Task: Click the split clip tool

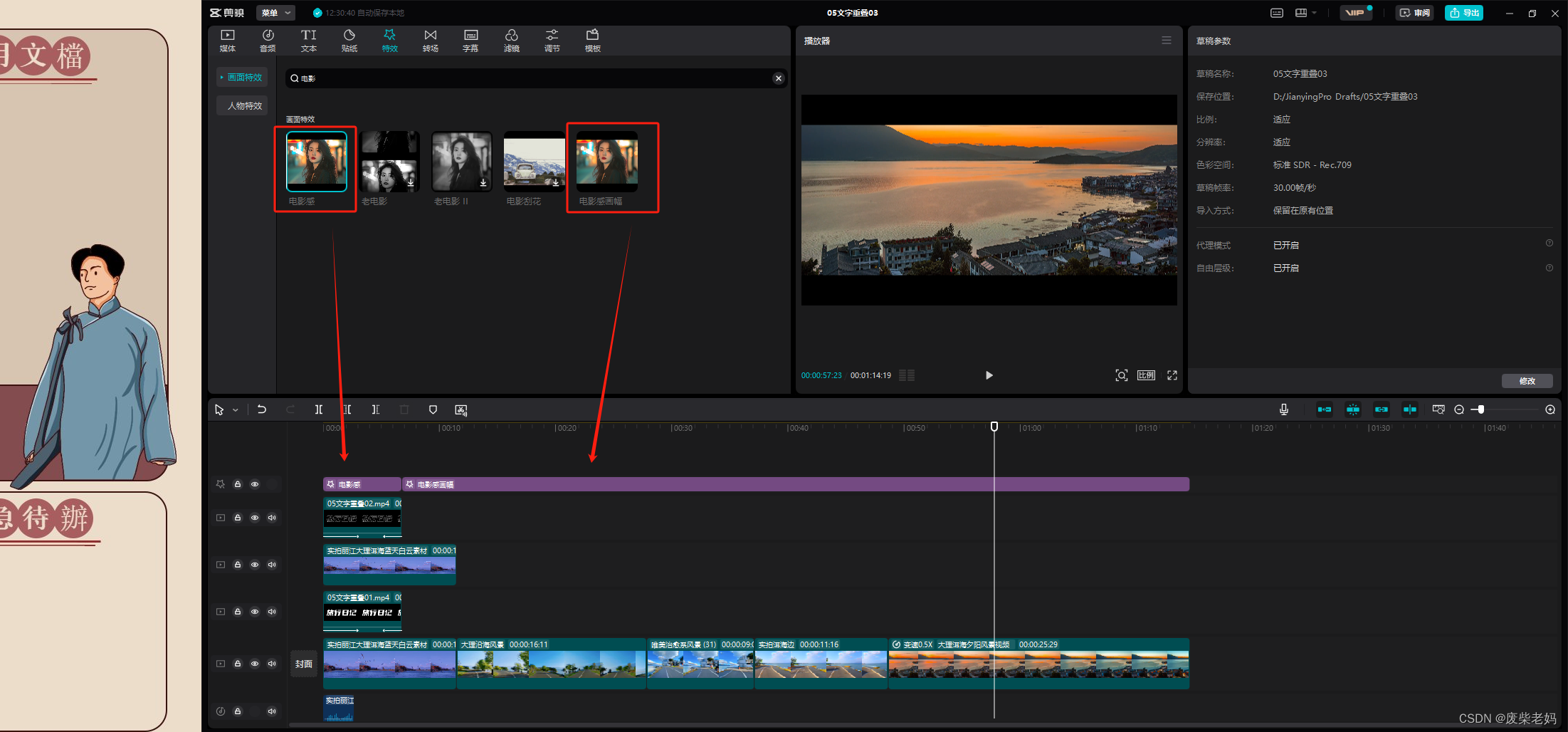Action: pyautogui.click(x=319, y=409)
